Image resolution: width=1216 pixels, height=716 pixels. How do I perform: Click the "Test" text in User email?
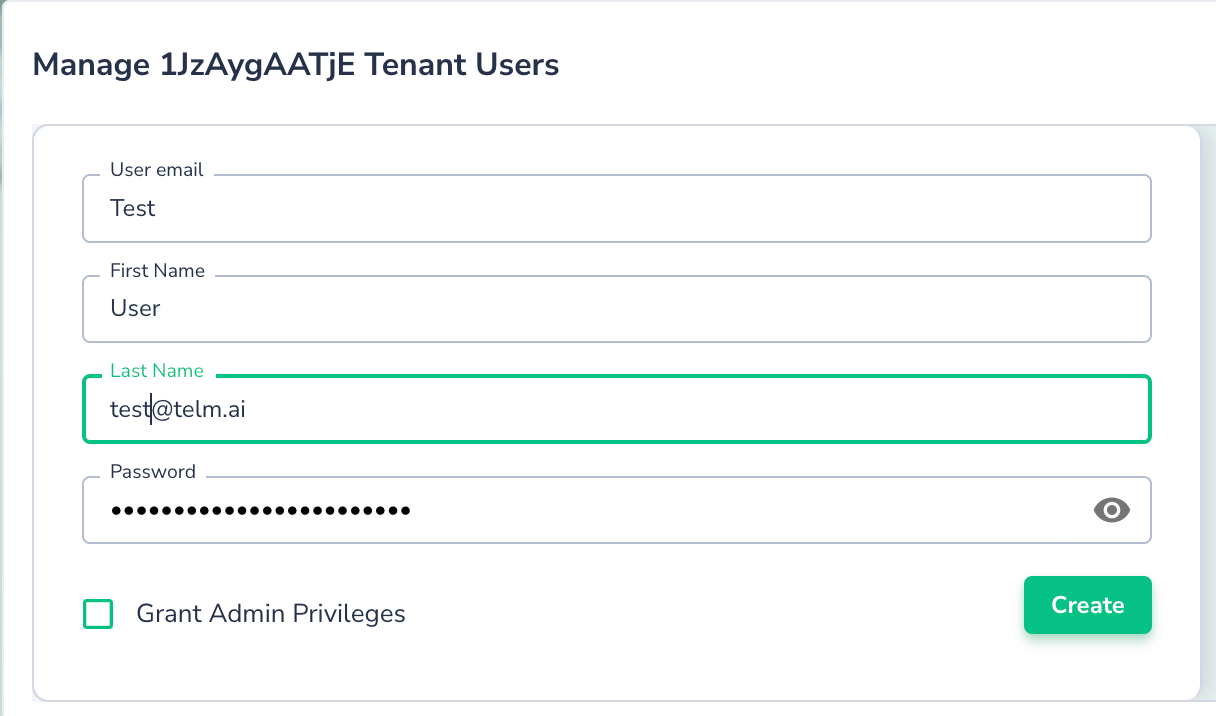point(133,209)
